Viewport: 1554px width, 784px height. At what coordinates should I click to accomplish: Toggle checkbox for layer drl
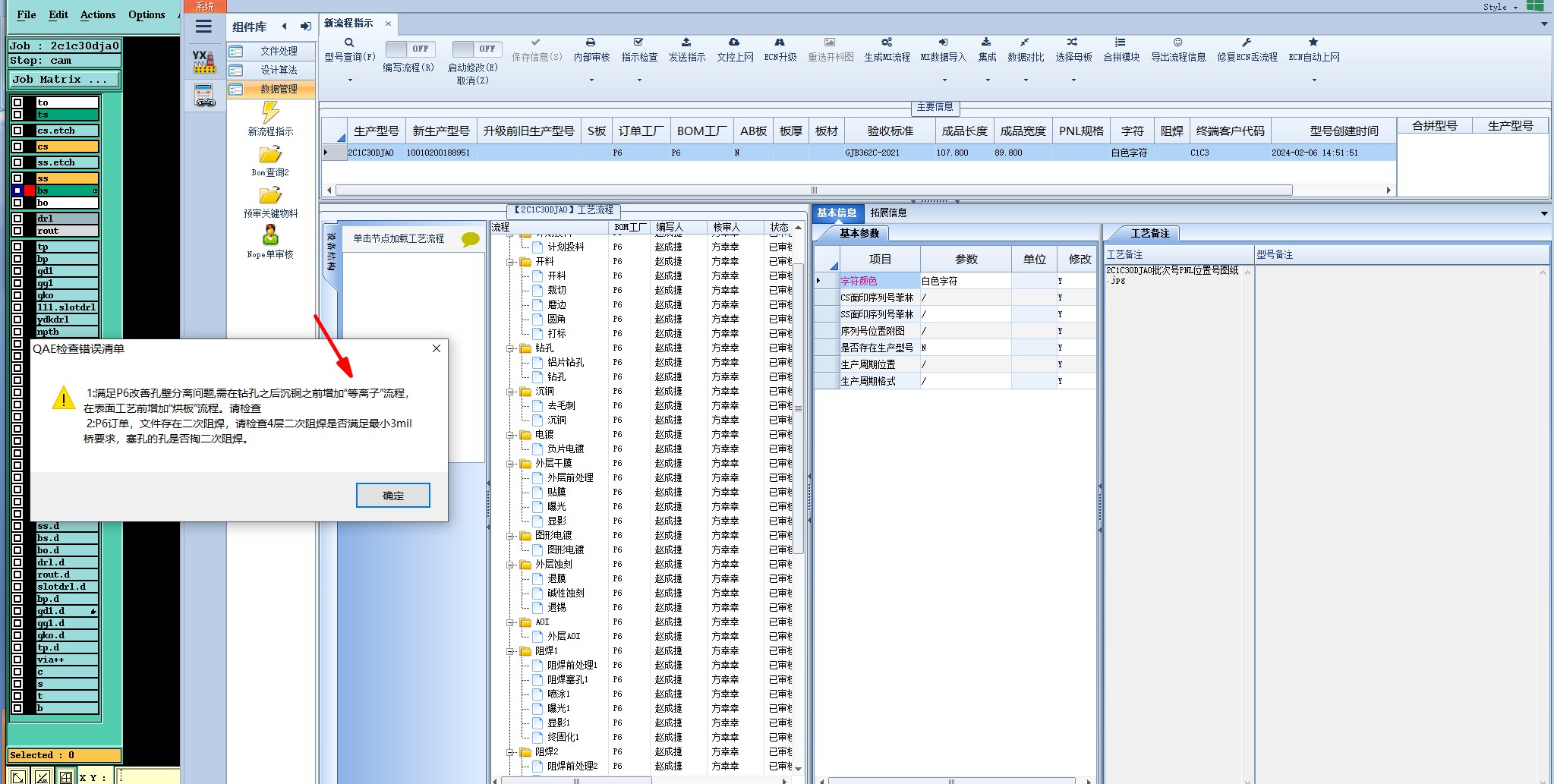17,219
